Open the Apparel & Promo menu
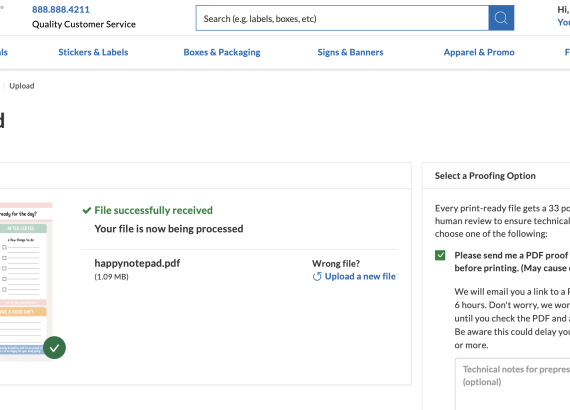Viewport: 570px width, 410px height. (x=479, y=52)
